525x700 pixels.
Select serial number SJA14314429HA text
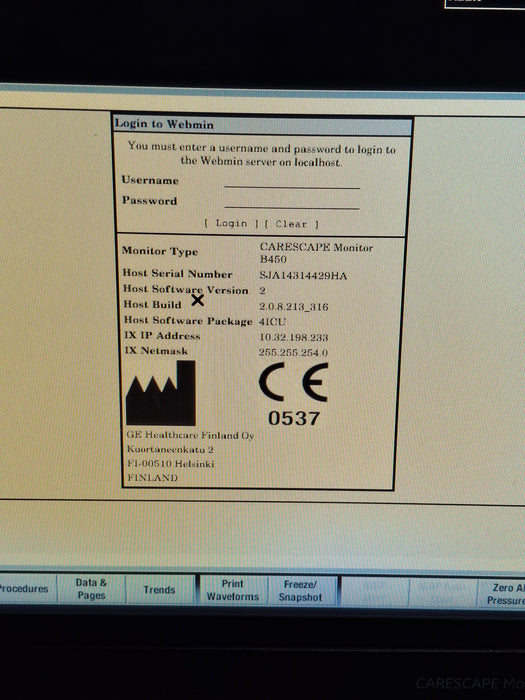303,275
